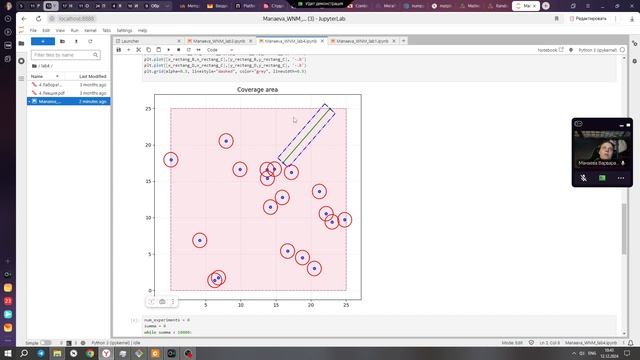Paste the cell from clipboard in toolbar
This screenshot has width=640, height=360.
point(158,50)
